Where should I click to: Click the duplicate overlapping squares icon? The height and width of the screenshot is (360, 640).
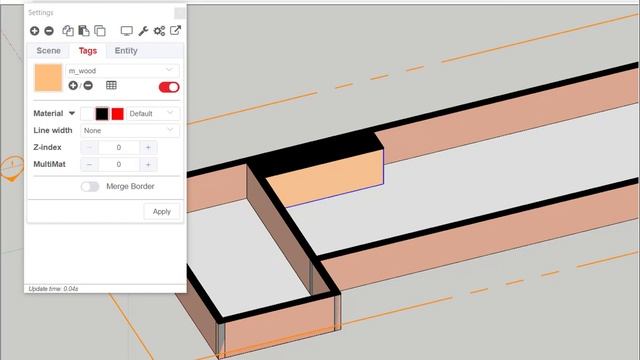[100, 31]
